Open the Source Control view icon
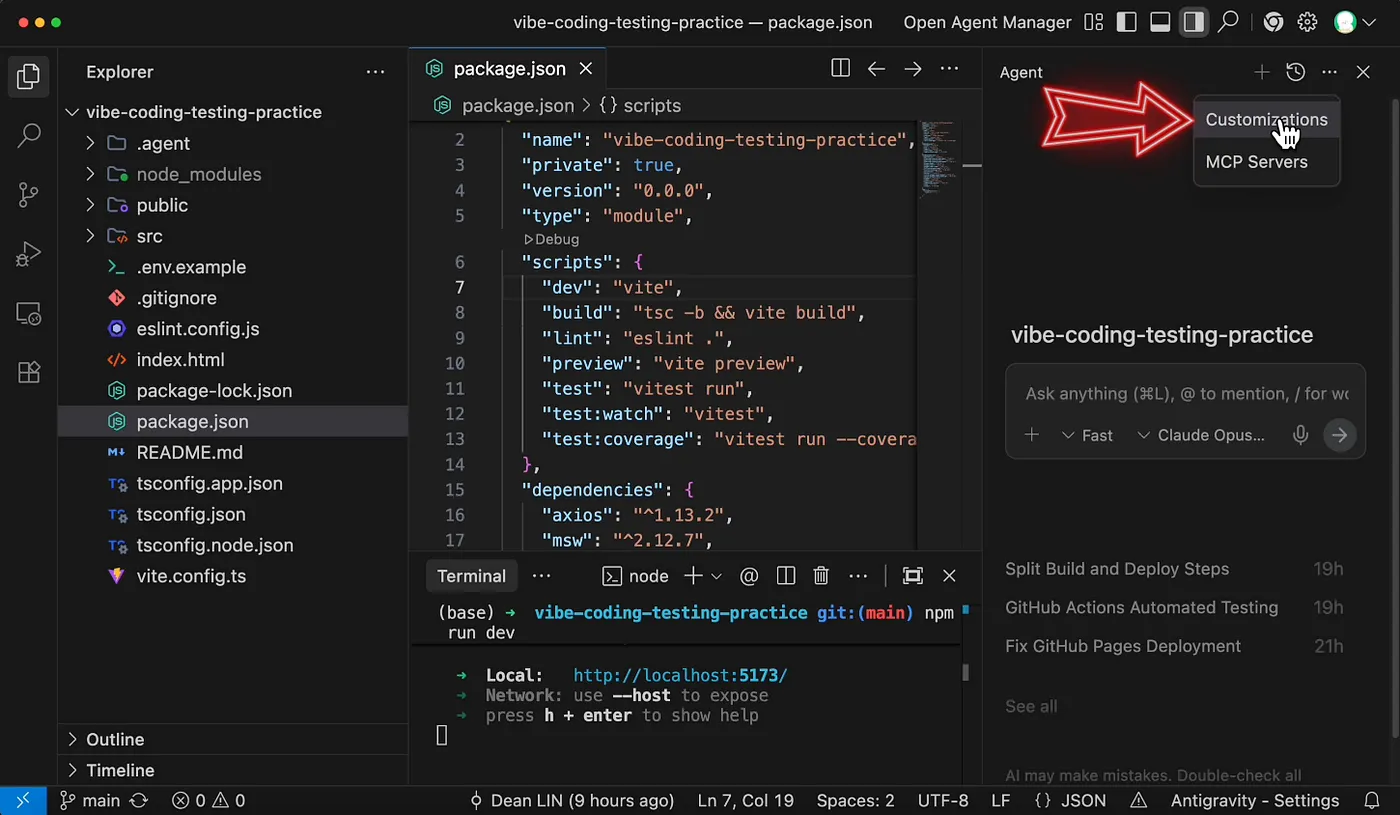The image size is (1400, 815). click(x=29, y=194)
